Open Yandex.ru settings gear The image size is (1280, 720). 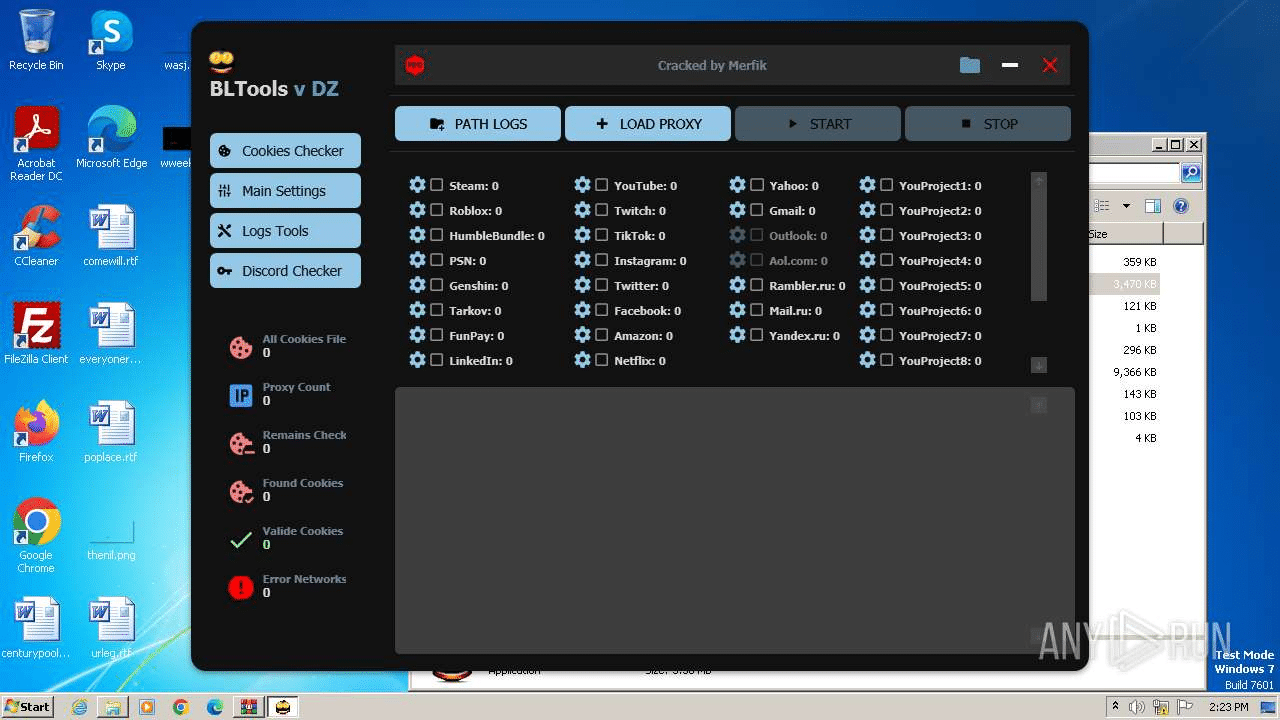737,335
